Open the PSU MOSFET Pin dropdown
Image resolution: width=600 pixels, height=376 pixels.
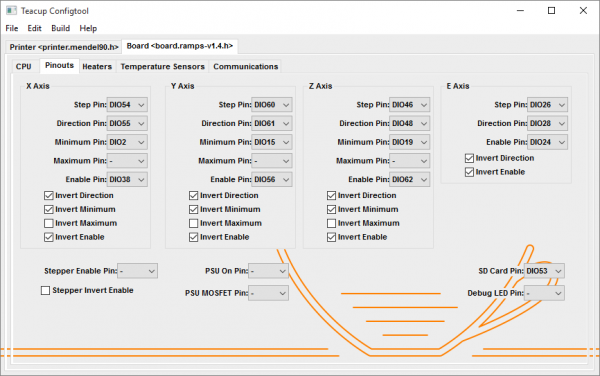[x=268, y=293]
